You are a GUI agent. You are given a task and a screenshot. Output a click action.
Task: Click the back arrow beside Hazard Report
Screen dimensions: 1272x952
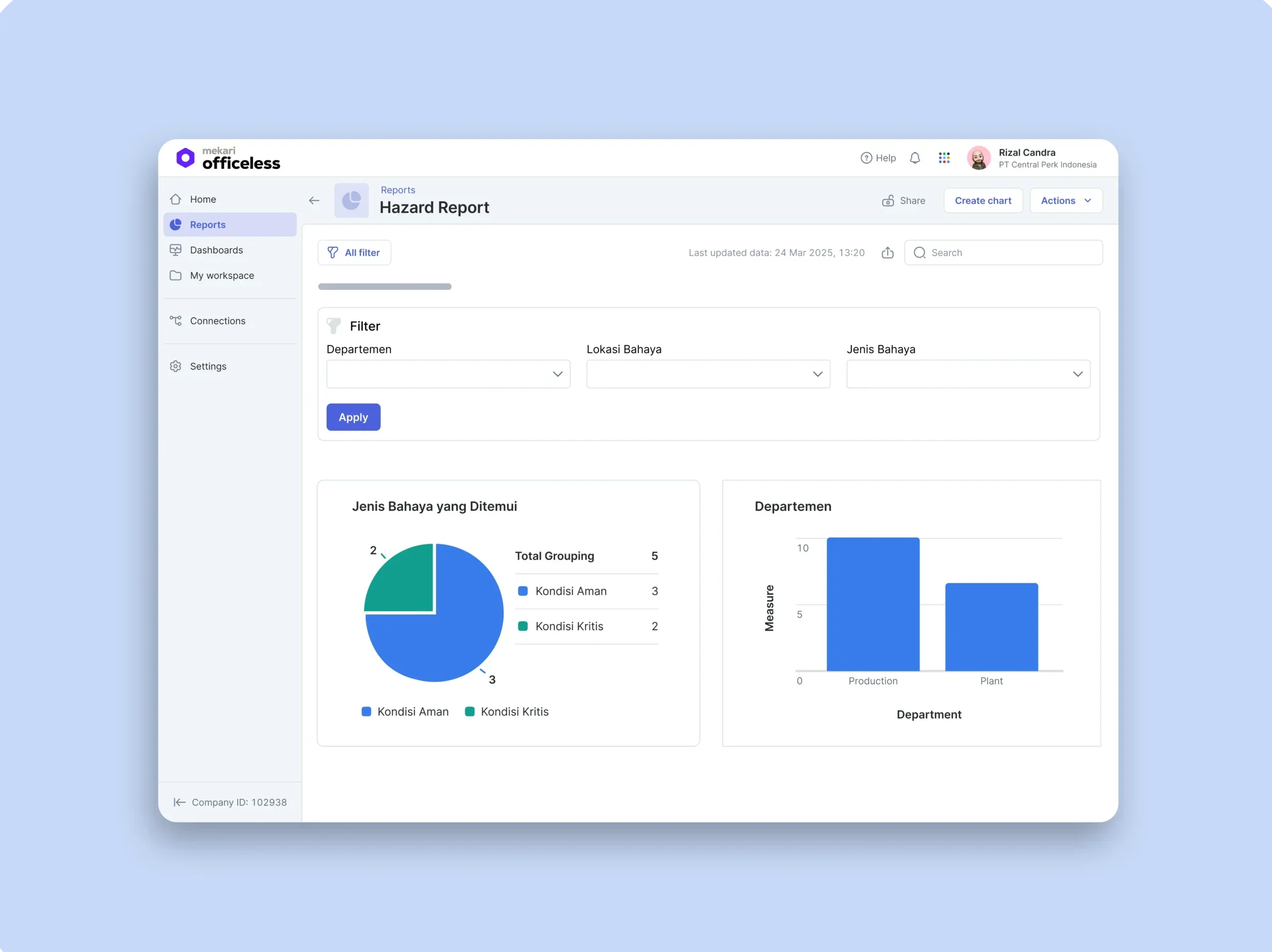pyautogui.click(x=314, y=200)
